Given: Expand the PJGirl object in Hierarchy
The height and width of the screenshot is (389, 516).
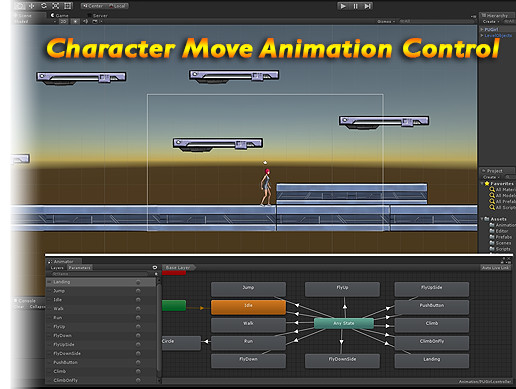Looking at the screenshot, I should tap(482, 29).
